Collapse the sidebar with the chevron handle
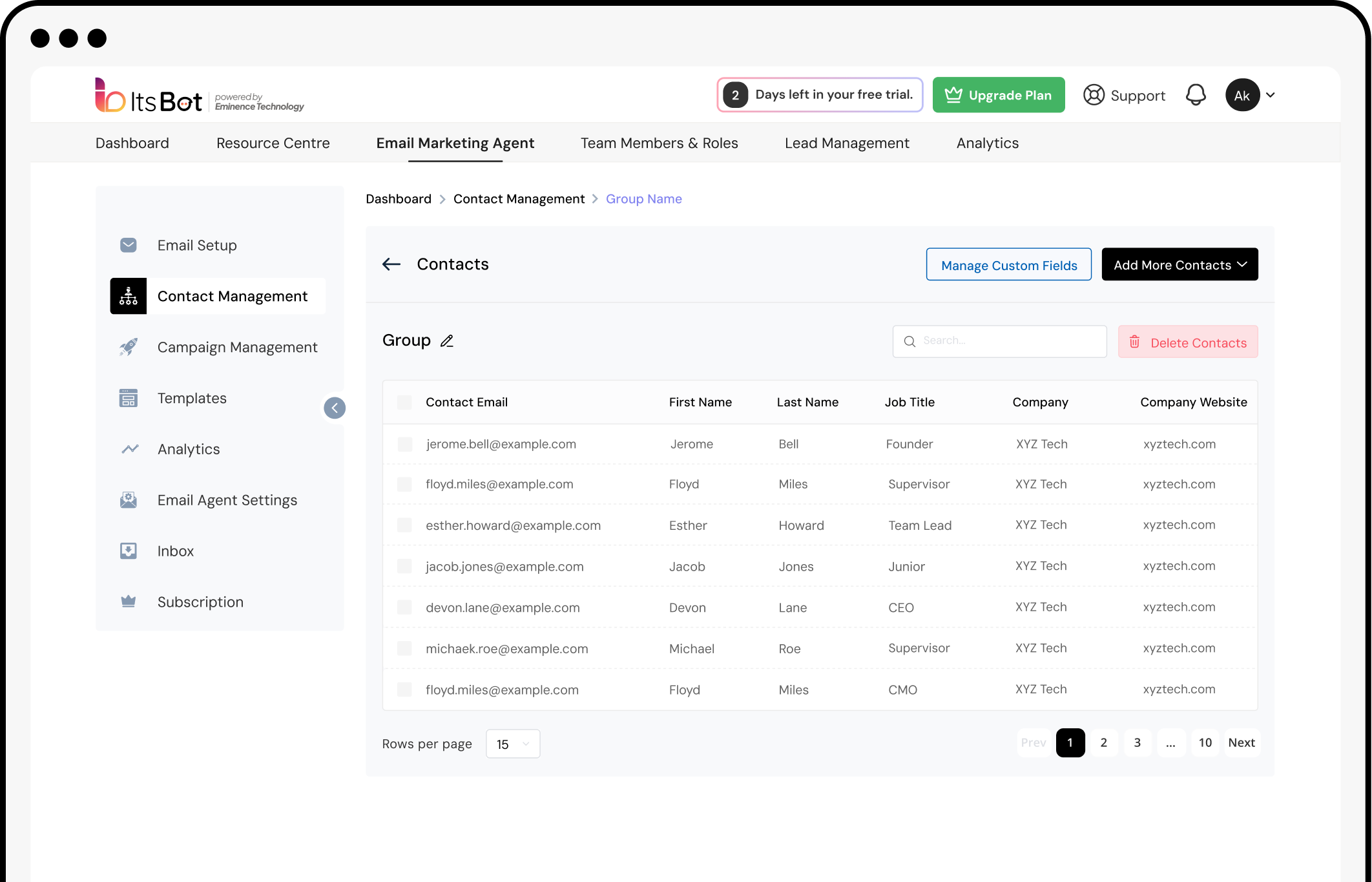1372x882 pixels. pos(335,408)
